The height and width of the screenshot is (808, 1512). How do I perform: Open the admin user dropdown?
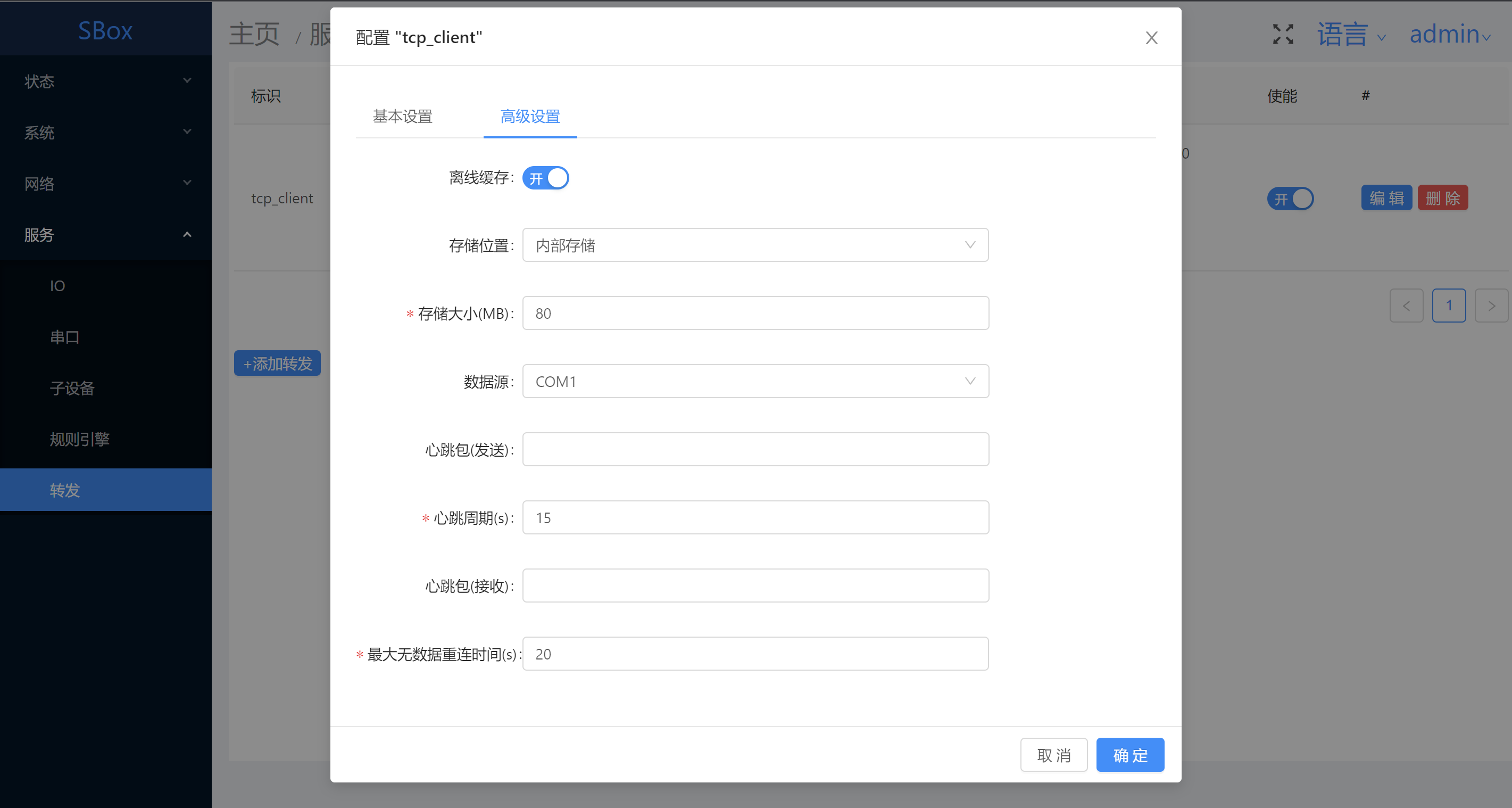tap(1449, 34)
